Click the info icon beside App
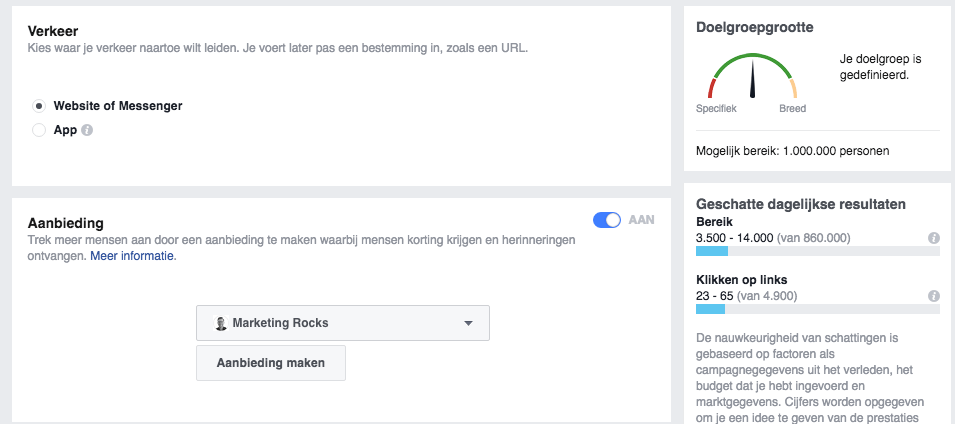 pyautogui.click(x=87, y=130)
